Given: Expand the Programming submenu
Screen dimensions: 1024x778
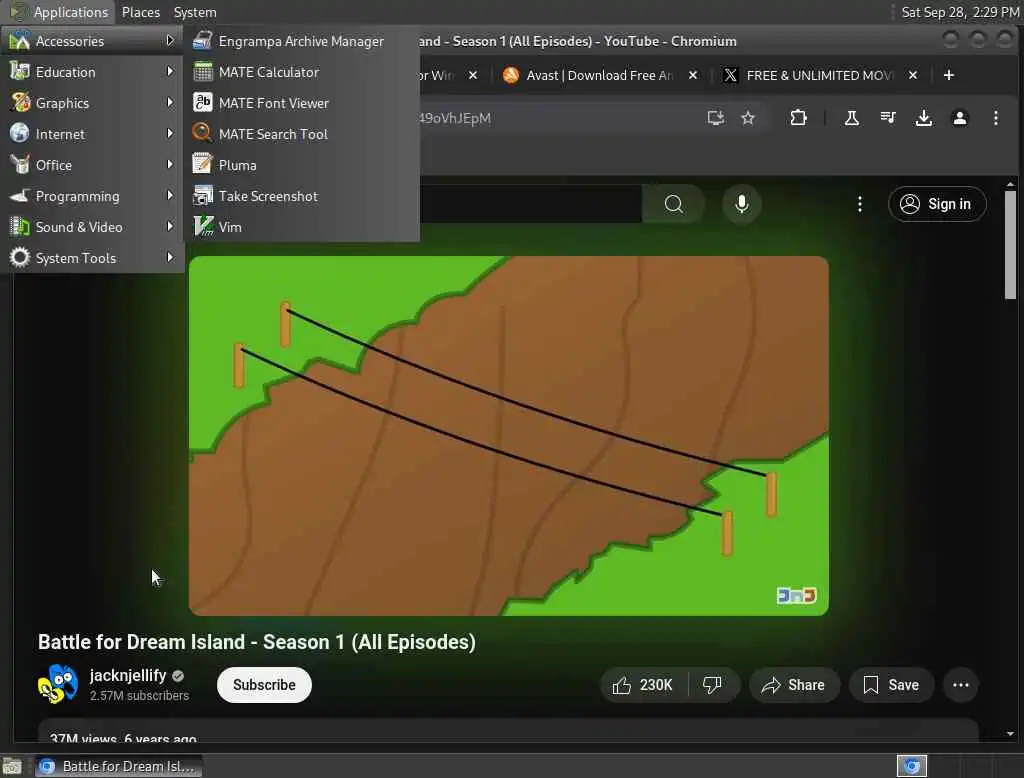Looking at the screenshot, I should tap(92, 196).
